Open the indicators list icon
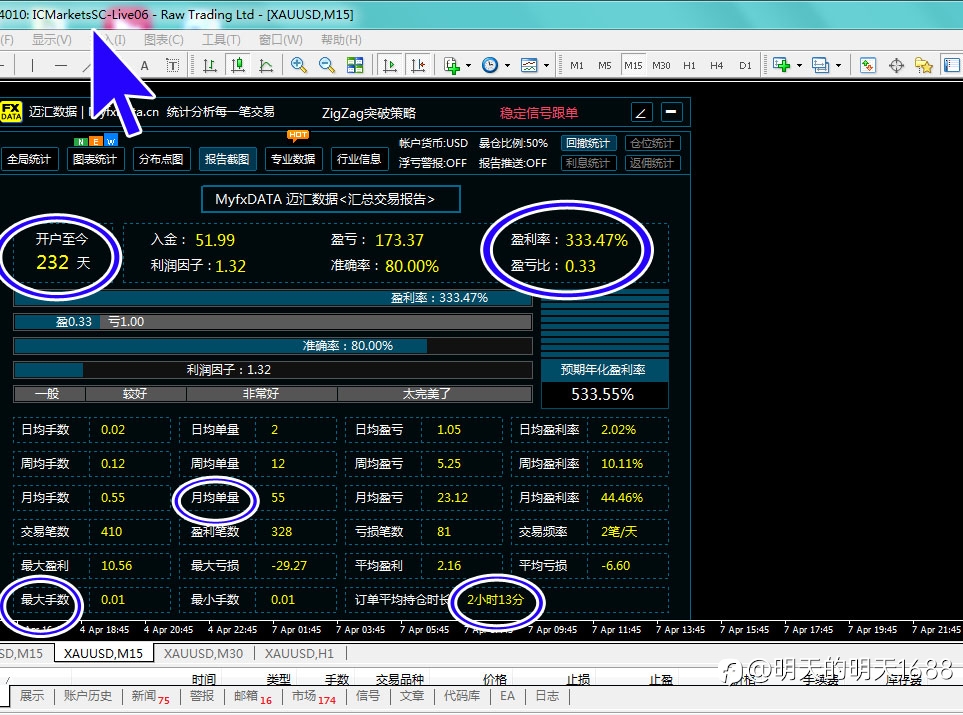The image size is (963, 715). coord(453,65)
